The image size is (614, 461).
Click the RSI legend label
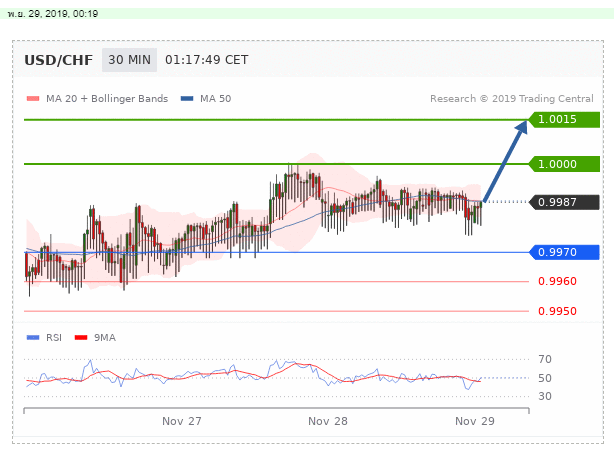point(54,338)
